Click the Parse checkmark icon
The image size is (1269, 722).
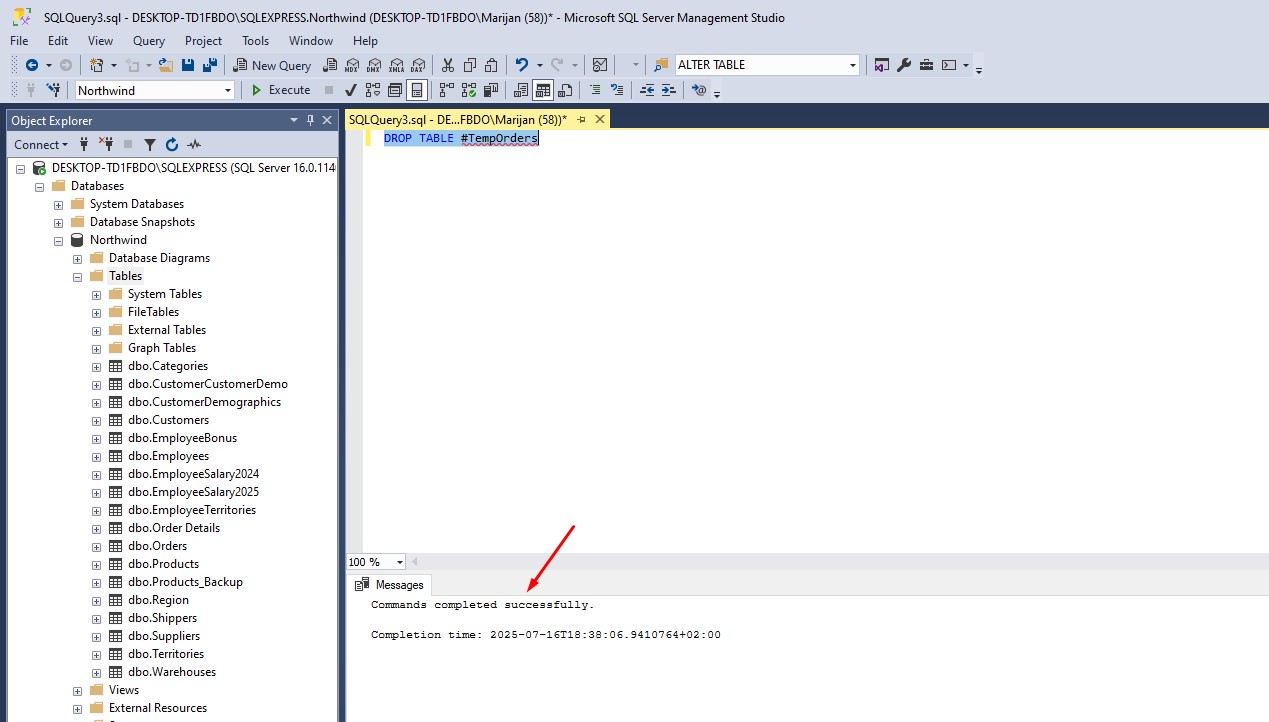(351, 90)
